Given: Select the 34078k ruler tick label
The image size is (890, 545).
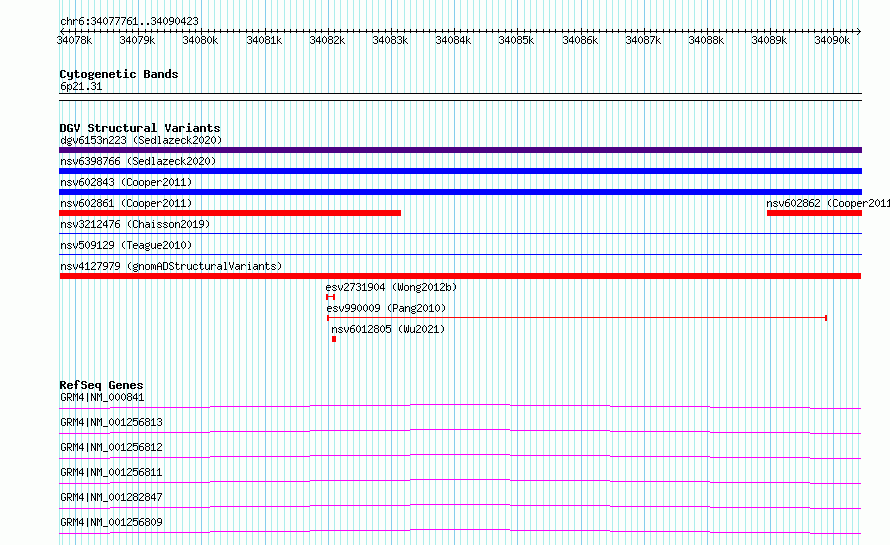Looking at the screenshot, I should click(x=74, y=40).
